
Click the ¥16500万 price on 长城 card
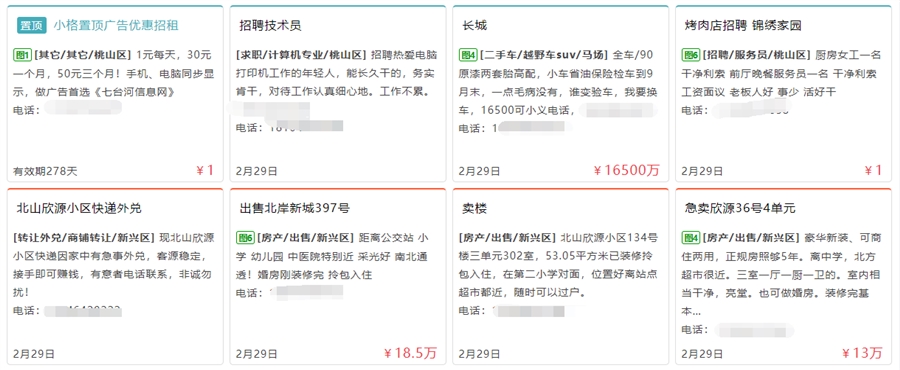626,170
